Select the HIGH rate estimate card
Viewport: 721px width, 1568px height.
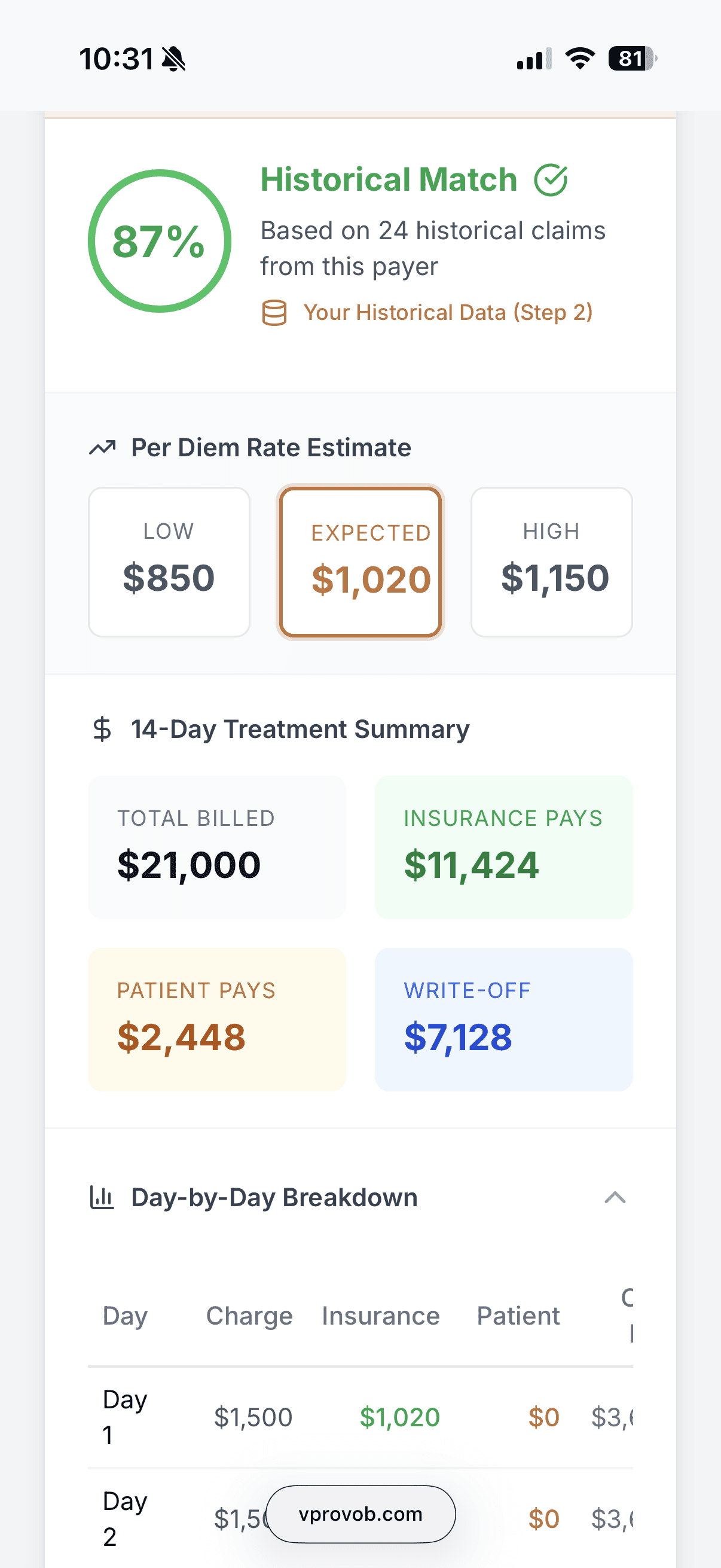(552, 560)
